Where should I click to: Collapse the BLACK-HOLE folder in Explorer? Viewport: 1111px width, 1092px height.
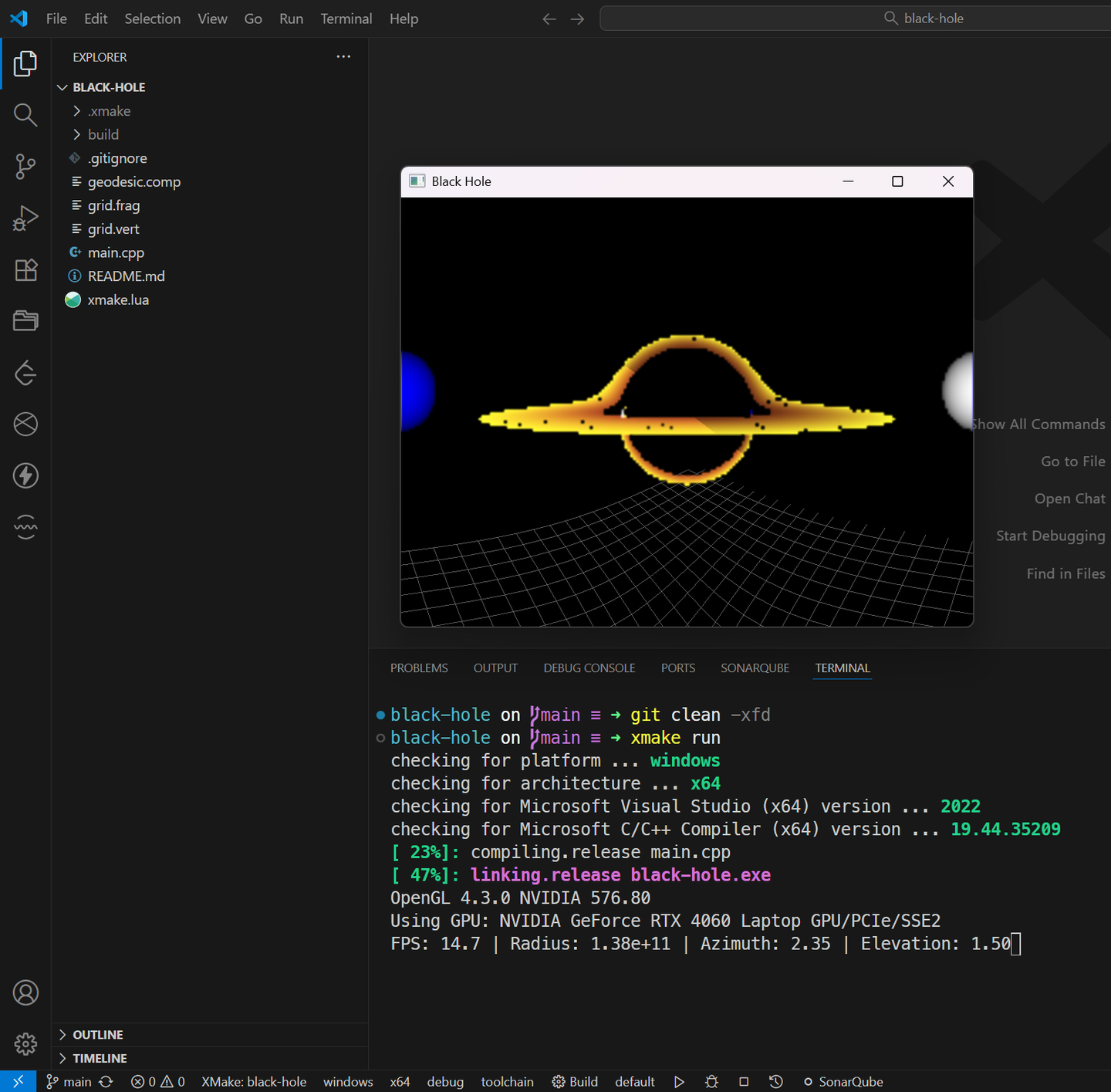point(62,86)
